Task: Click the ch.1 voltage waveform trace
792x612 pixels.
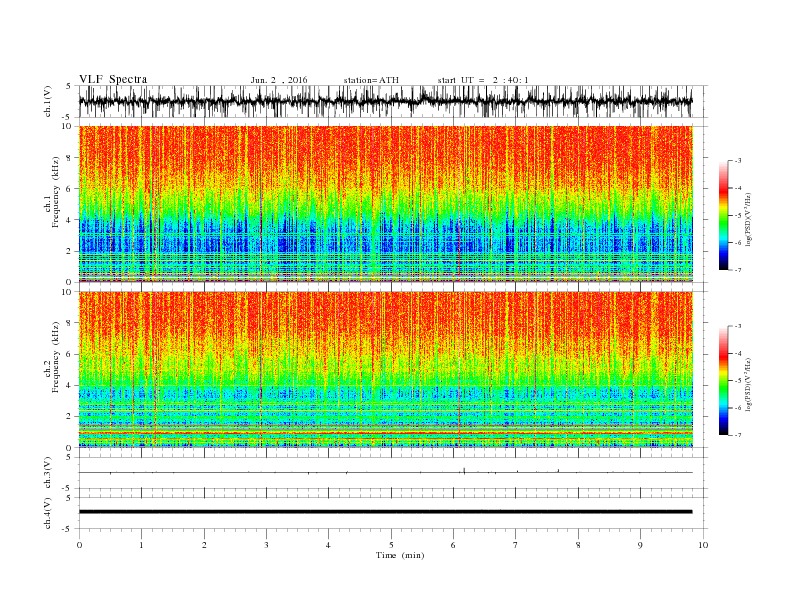Action: [385, 101]
